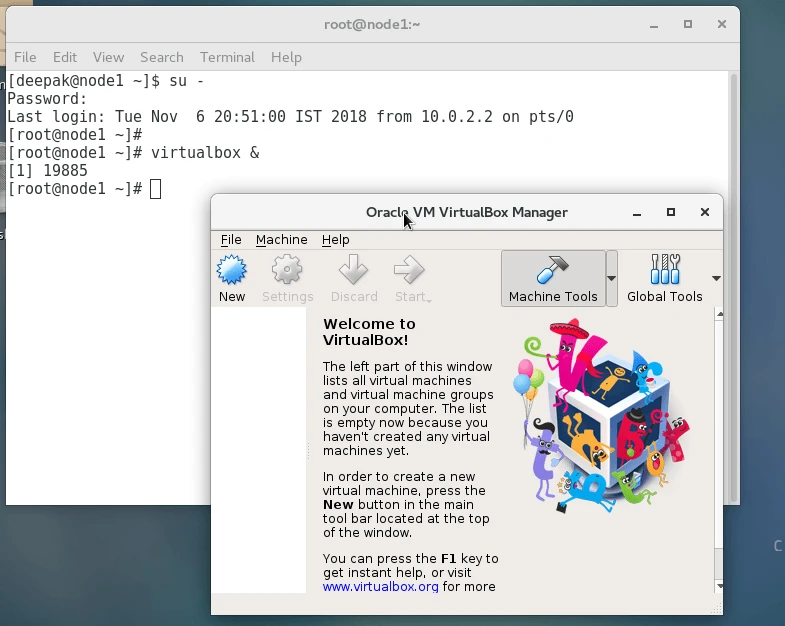Open VirtualBox File menu
785x626 pixels.
231,240
